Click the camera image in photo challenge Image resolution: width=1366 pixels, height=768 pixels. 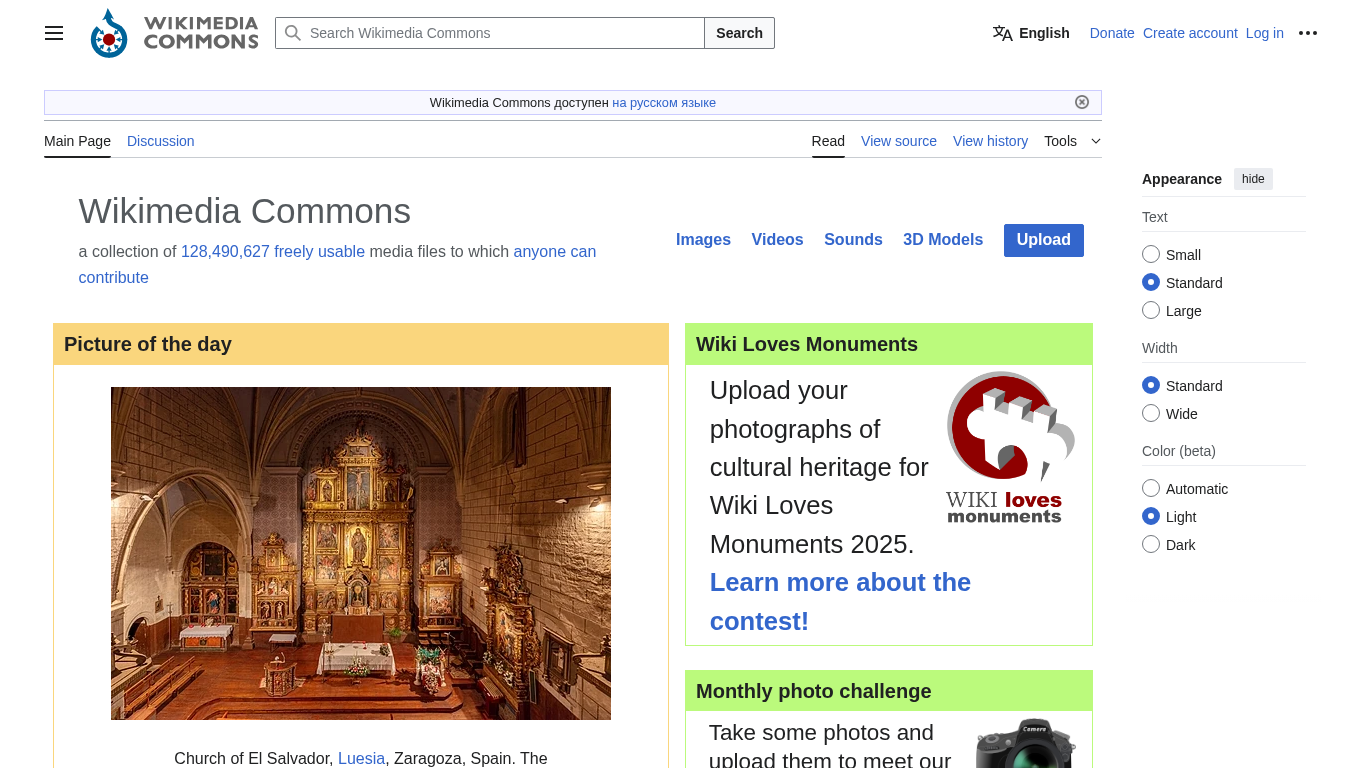pos(1025,743)
